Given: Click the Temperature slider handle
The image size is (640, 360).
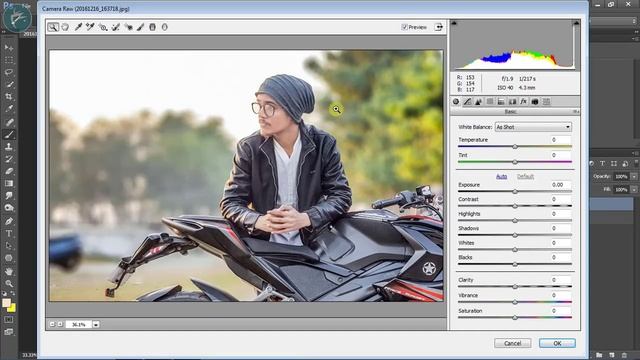Looking at the screenshot, I should point(515,147).
